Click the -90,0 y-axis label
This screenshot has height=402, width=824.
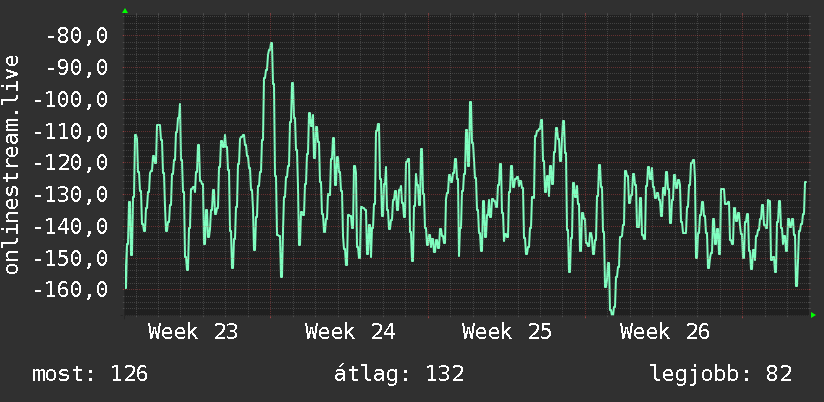[x=77, y=67]
